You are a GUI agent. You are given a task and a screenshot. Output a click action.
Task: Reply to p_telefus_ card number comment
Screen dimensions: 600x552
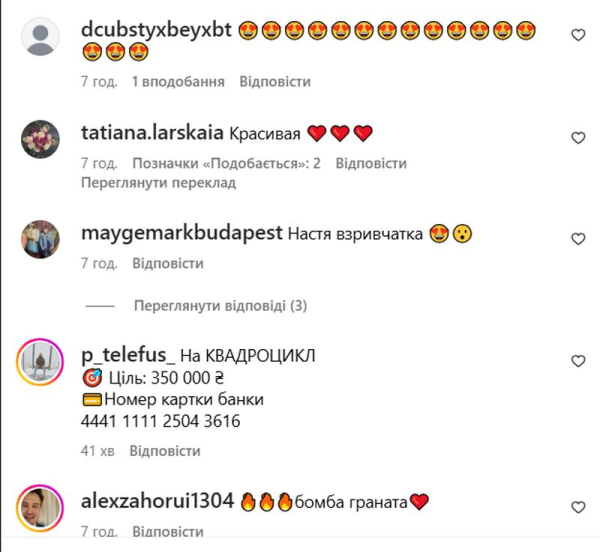tap(165, 451)
